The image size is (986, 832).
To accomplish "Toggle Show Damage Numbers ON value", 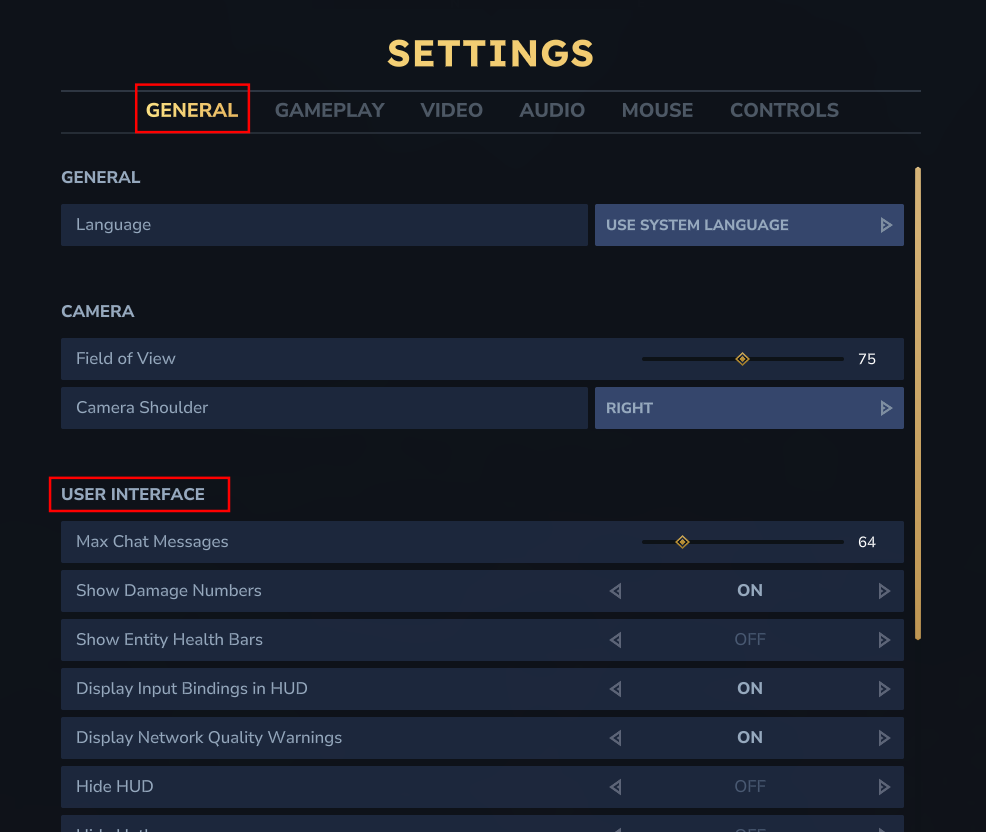I will 749,591.
